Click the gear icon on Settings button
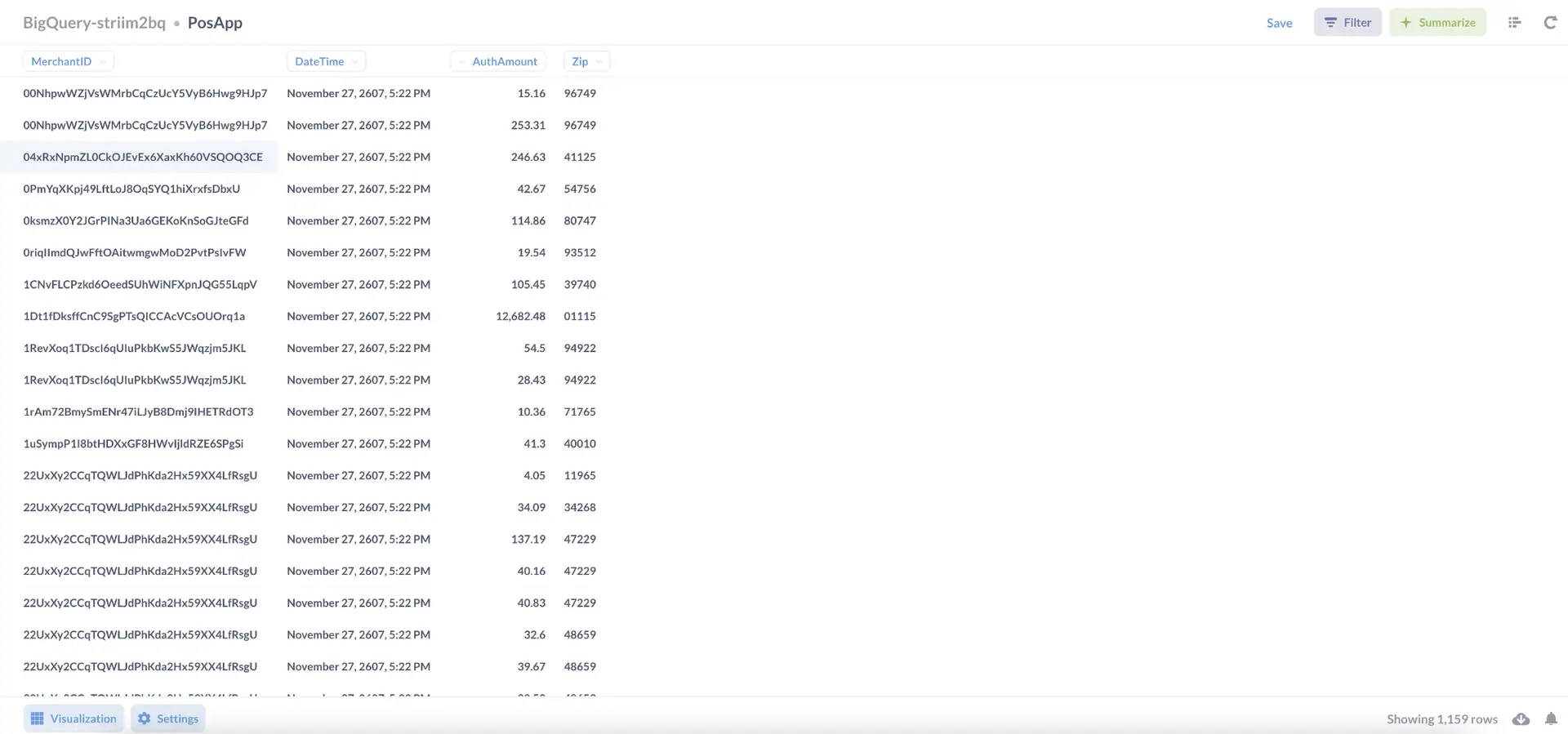 point(145,718)
